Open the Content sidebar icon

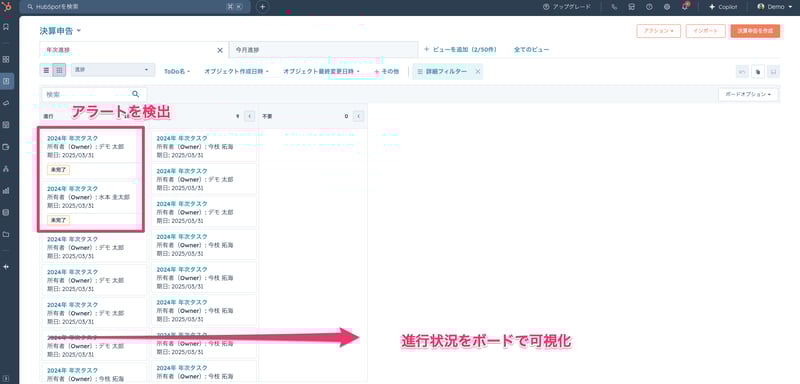tap(6, 125)
